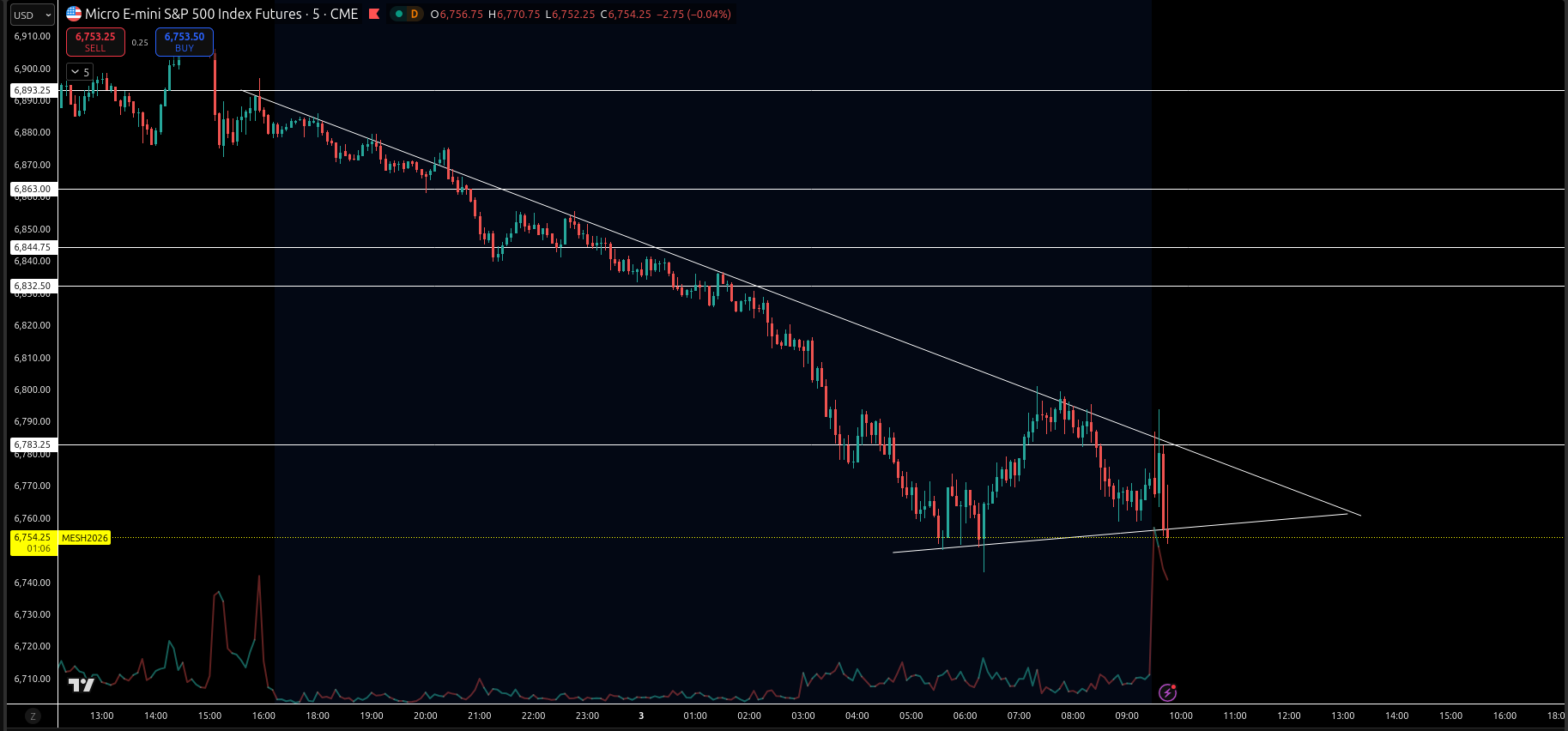Image resolution: width=1568 pixels, height=731 pixels.
Task: Click the 04:00 time axis label
Action: click(857, 716)
